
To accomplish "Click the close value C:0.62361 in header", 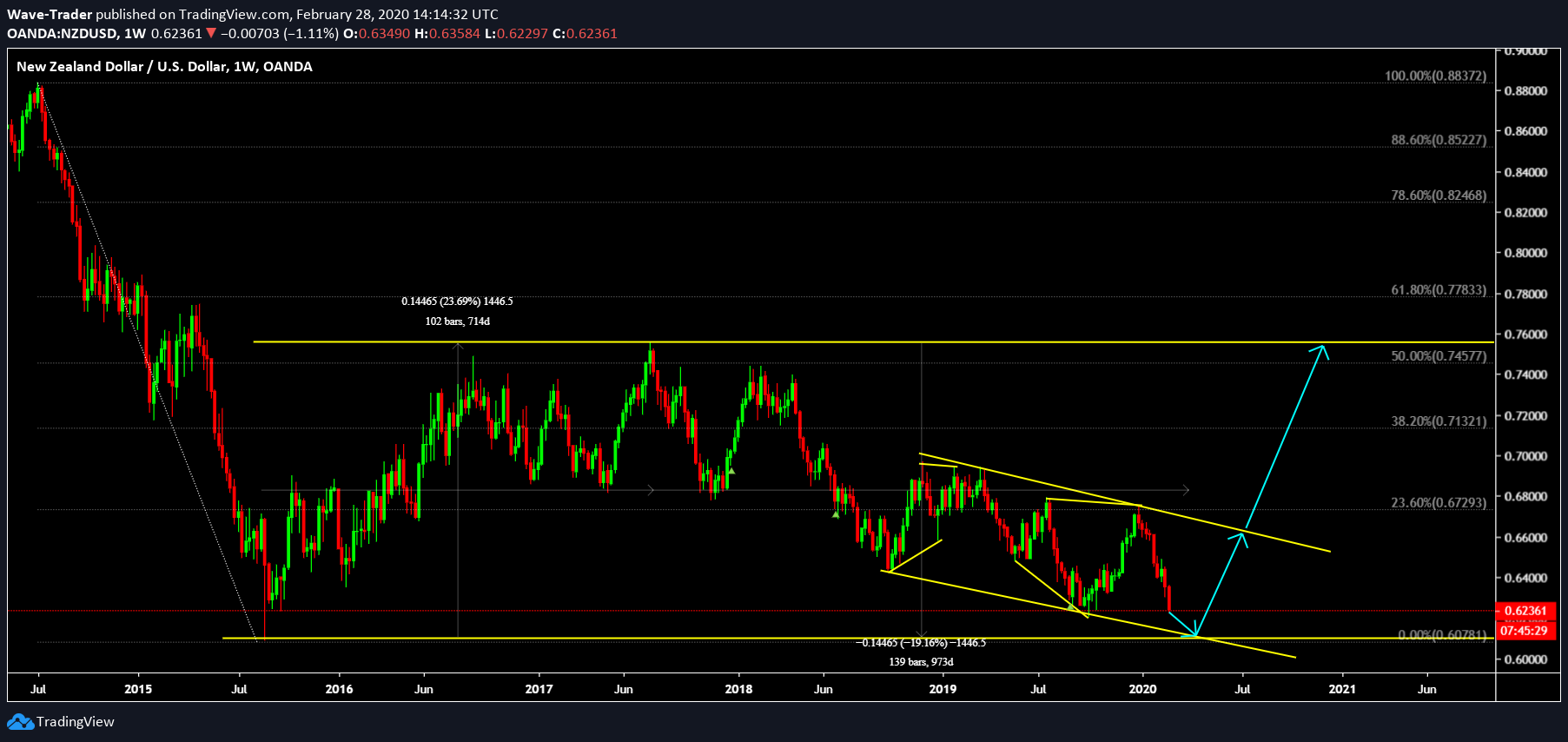I will pyautogui.click(x=585, y=34).
